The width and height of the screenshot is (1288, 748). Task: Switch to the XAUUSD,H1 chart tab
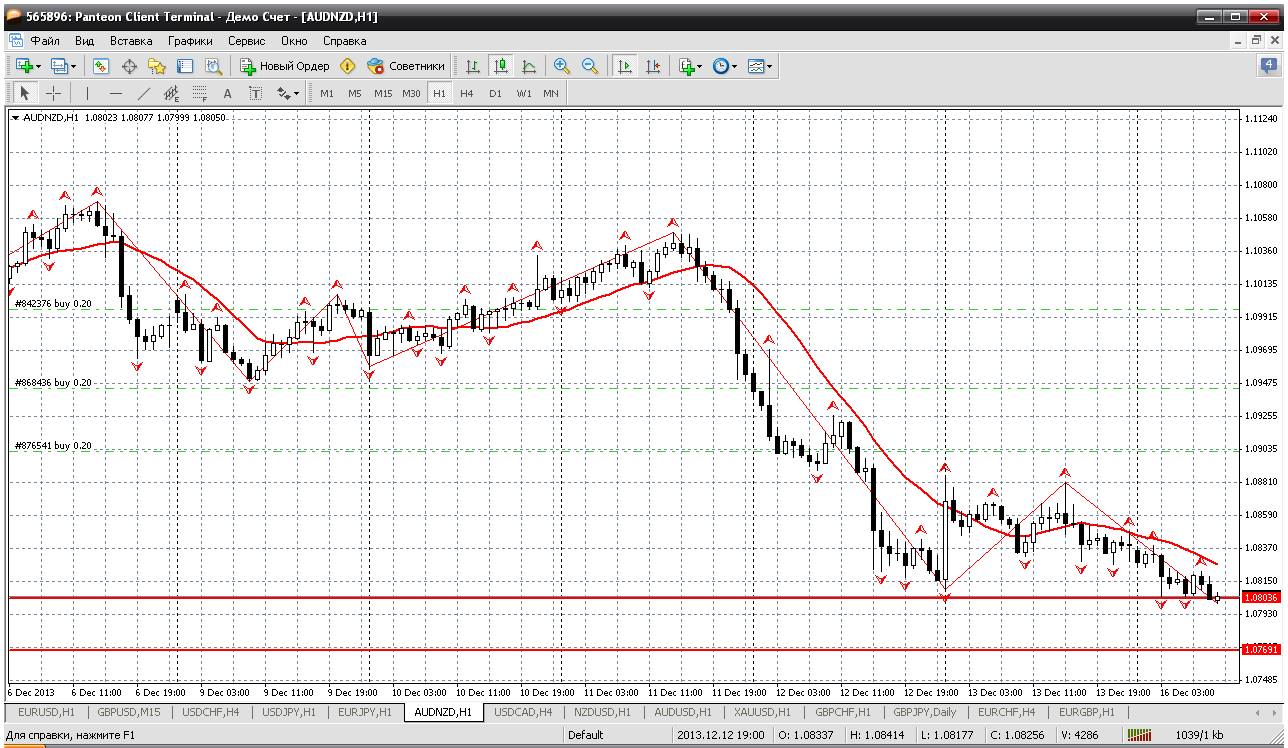(x=761, y=712)
